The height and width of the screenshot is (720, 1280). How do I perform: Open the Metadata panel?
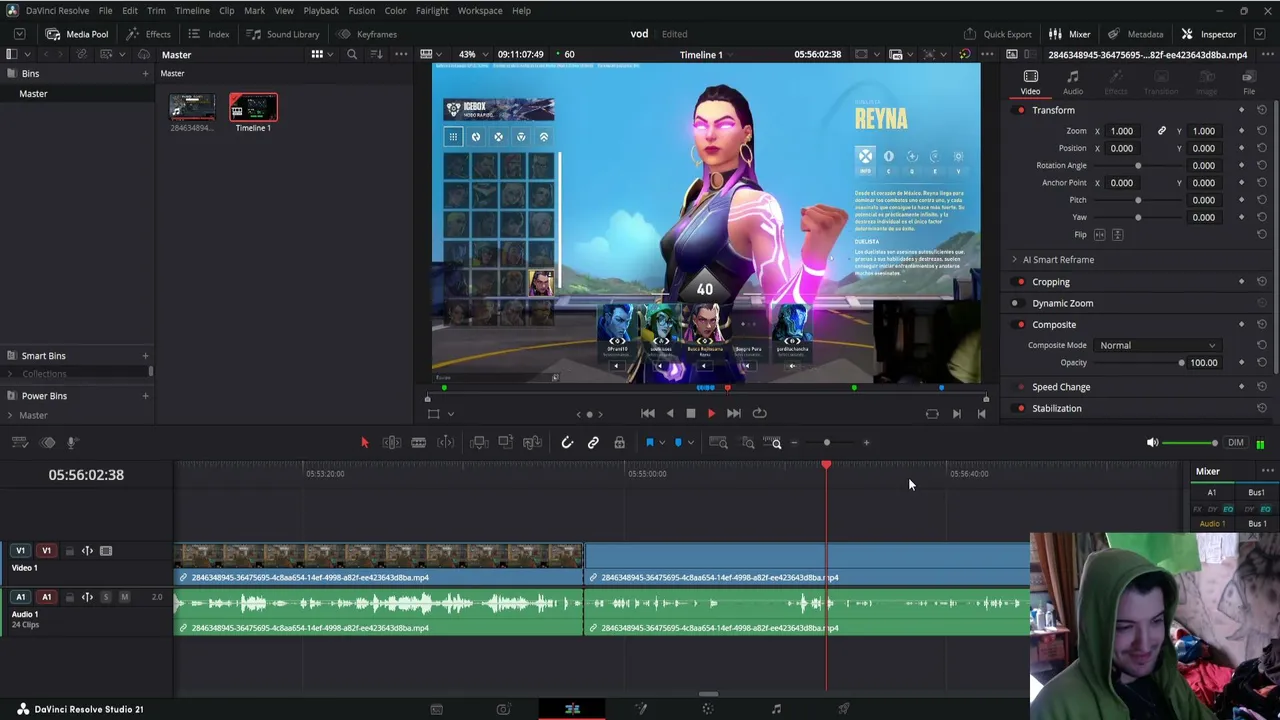coord(1135,34)
